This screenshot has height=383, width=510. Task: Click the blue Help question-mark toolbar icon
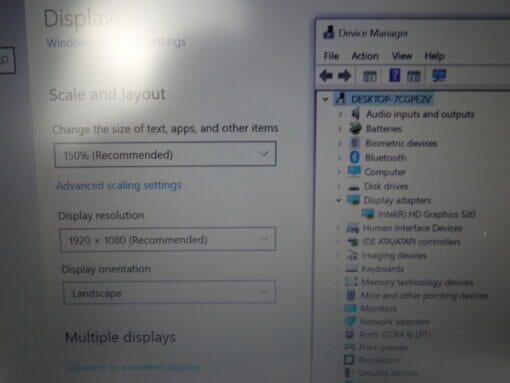click(394, 75)
